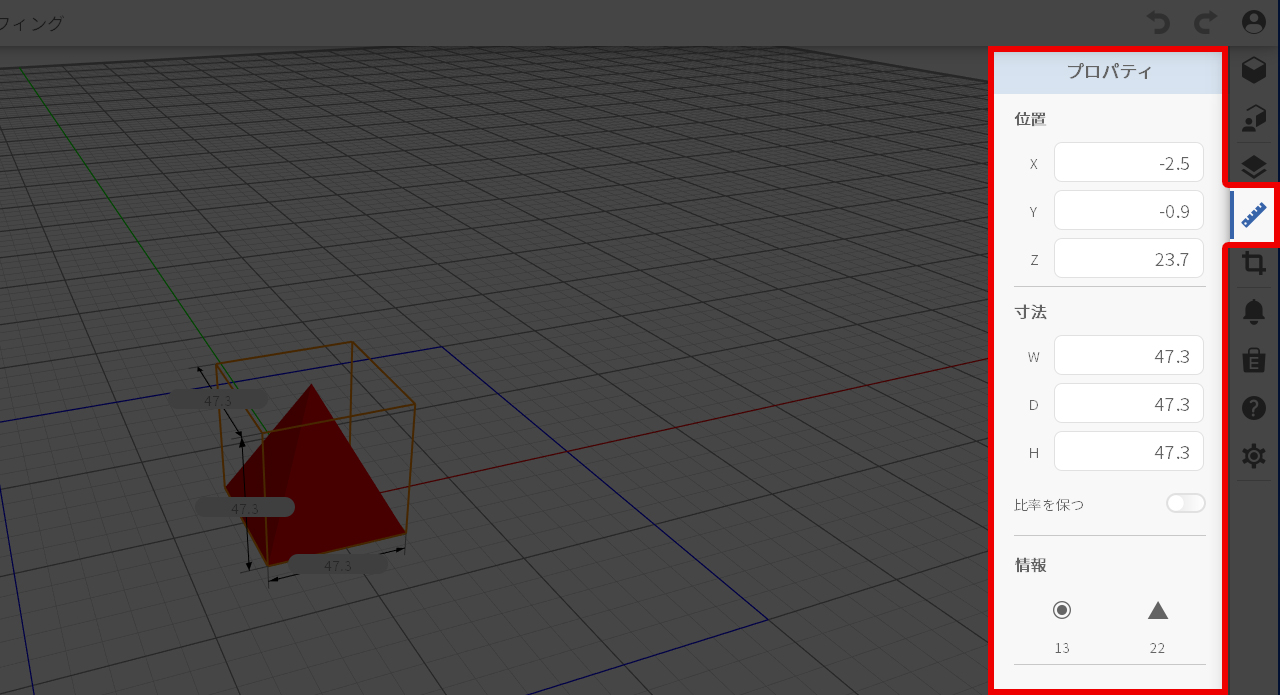Select the red pyramid in the viewport
The height and width of the screenshot is (695, 1280).
(320, 480)
